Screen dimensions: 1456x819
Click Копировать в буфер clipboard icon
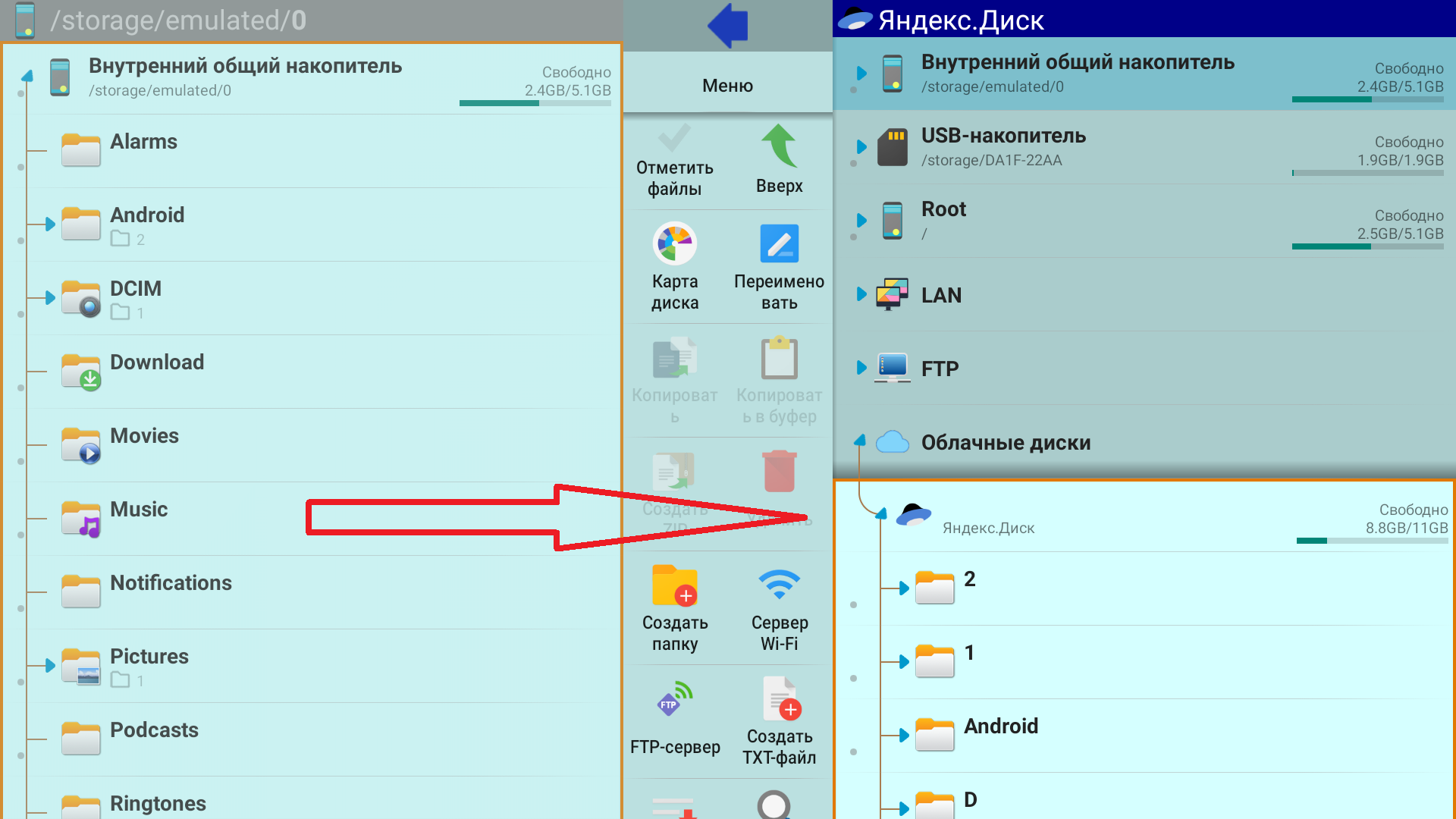point(779,358)
